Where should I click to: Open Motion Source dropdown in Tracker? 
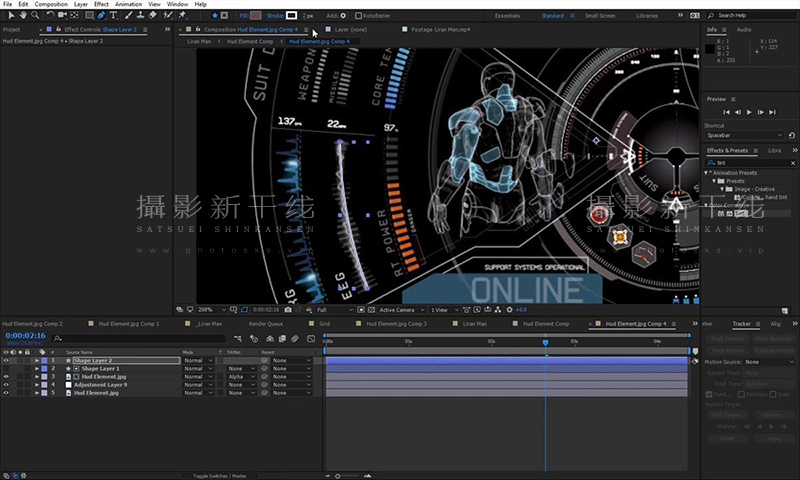coord(769,362)
